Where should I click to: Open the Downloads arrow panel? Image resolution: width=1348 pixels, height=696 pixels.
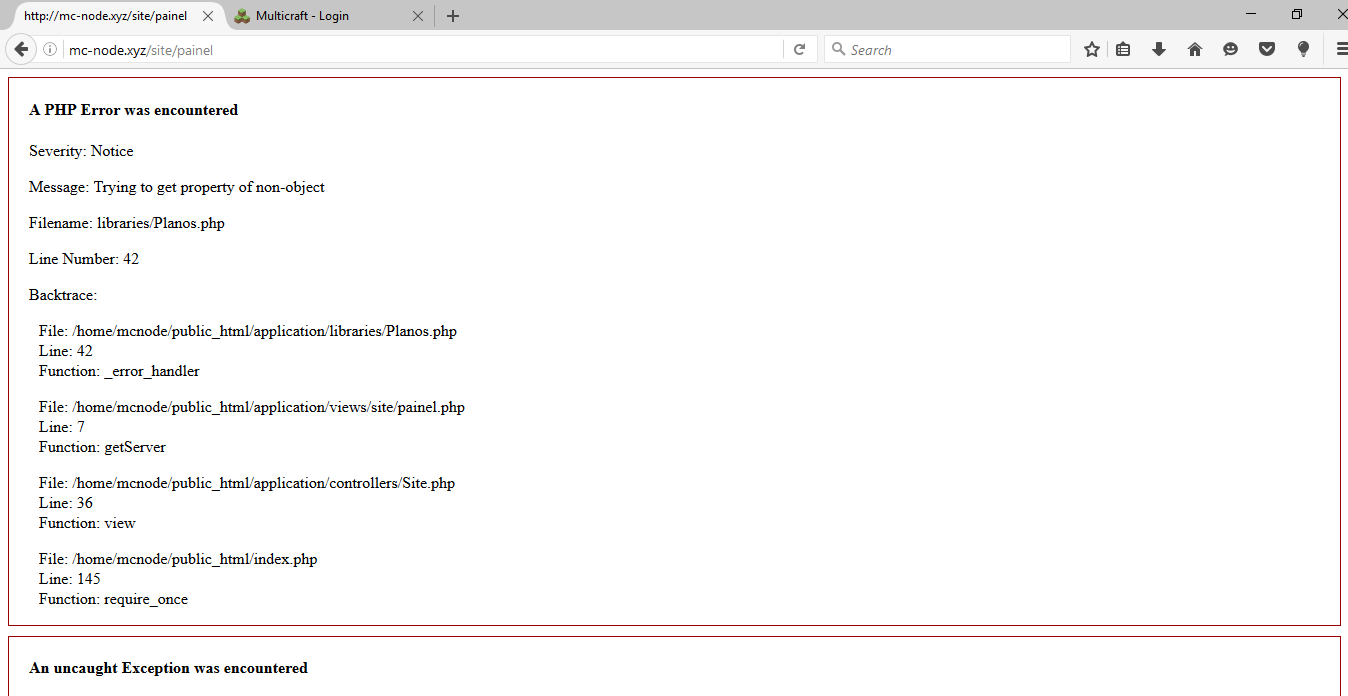1159,50
